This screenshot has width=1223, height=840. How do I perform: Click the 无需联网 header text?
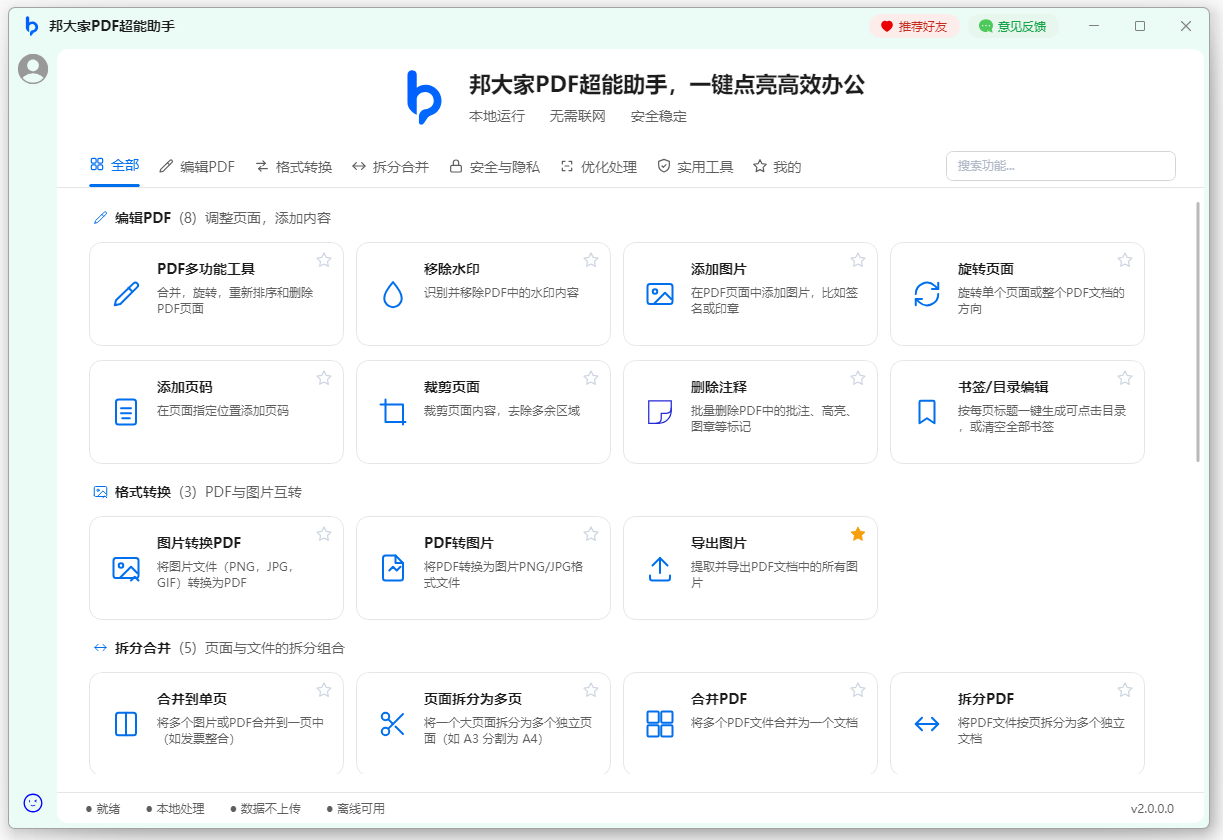click(x=578, y=116)
